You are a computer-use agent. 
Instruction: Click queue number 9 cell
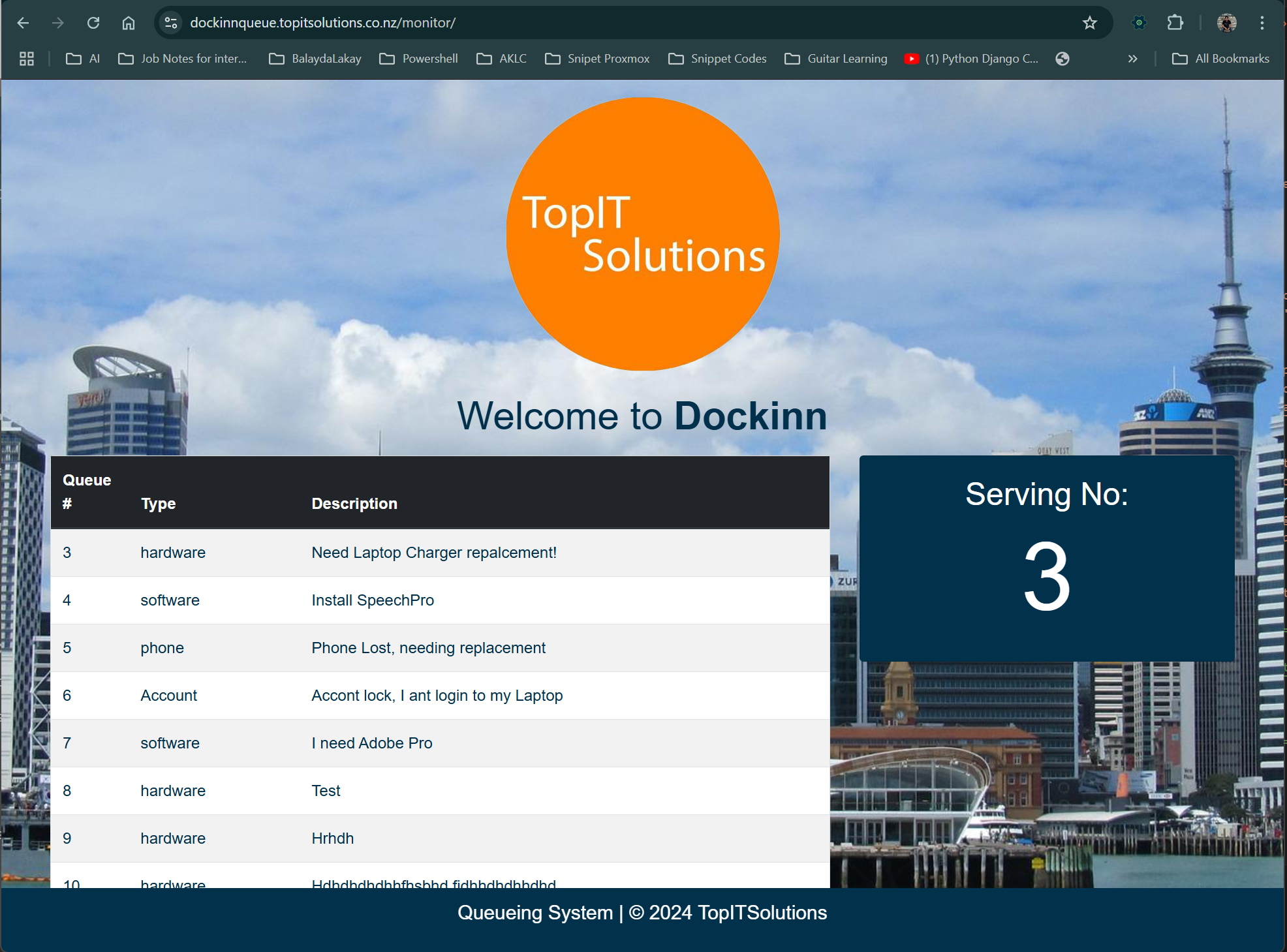coord(67,838)
